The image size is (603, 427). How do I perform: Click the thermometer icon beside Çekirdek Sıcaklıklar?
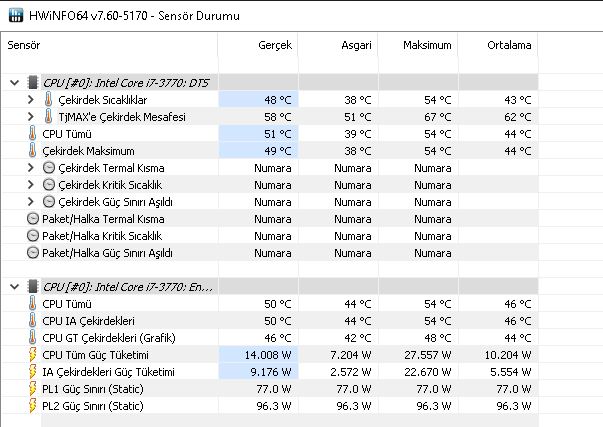coord(48,99)
